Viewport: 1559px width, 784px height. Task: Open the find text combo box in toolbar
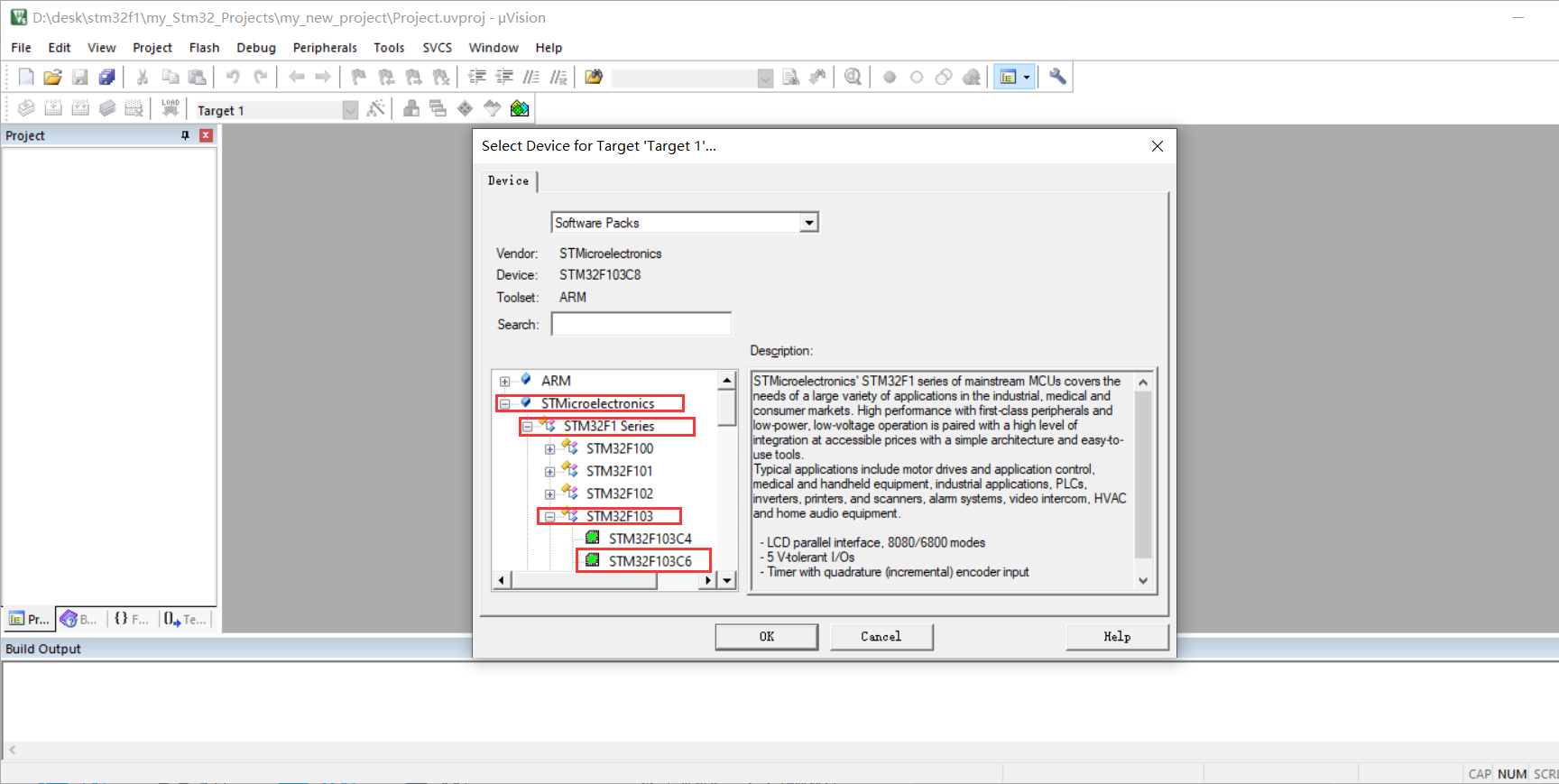(765, 78)
